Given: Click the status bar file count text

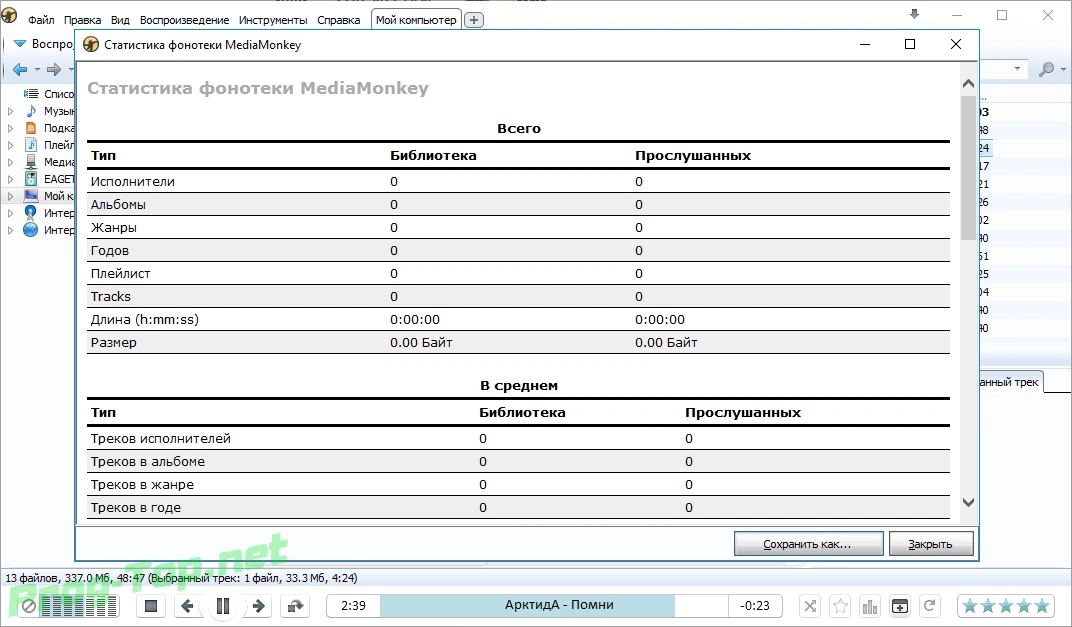Looking at the screenshot, I should coord(181,578).
